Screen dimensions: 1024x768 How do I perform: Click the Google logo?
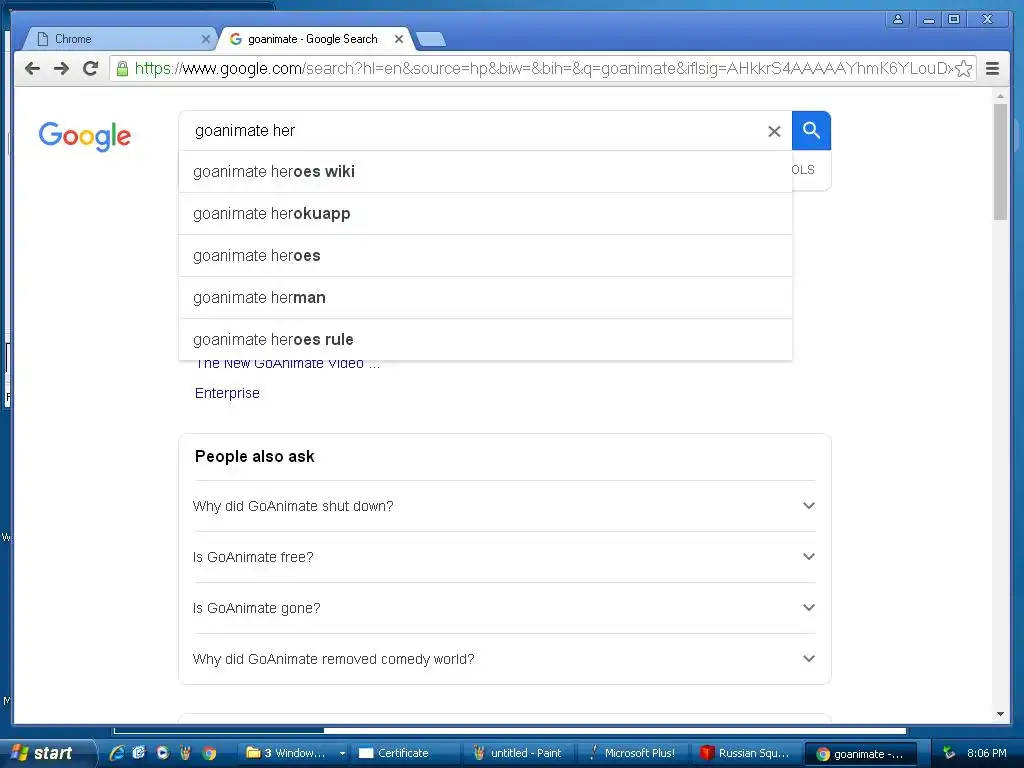coord(85,136)
